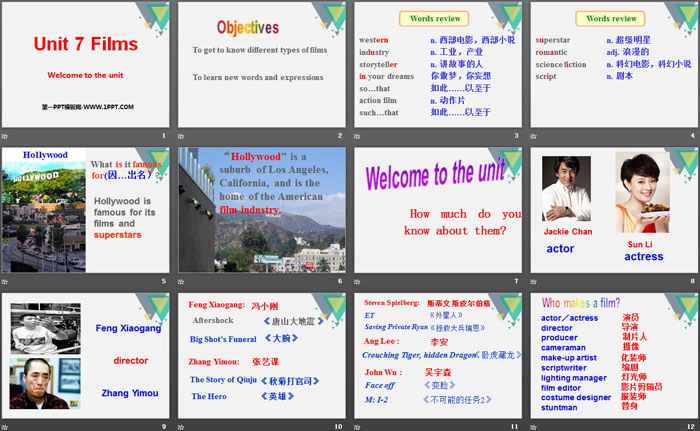Click animation star icon under slide 12
Viewport: 700px width, 431px height.
coord(533,427)
